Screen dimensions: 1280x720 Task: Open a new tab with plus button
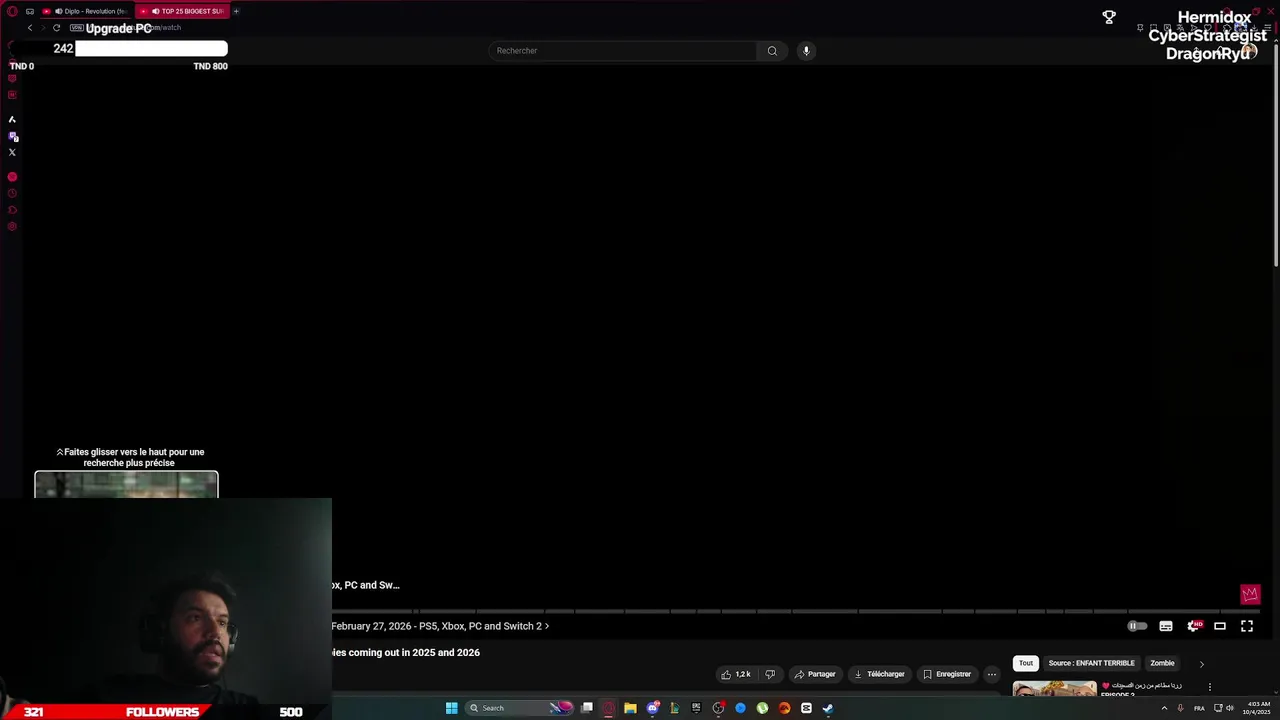pos(236,11)
